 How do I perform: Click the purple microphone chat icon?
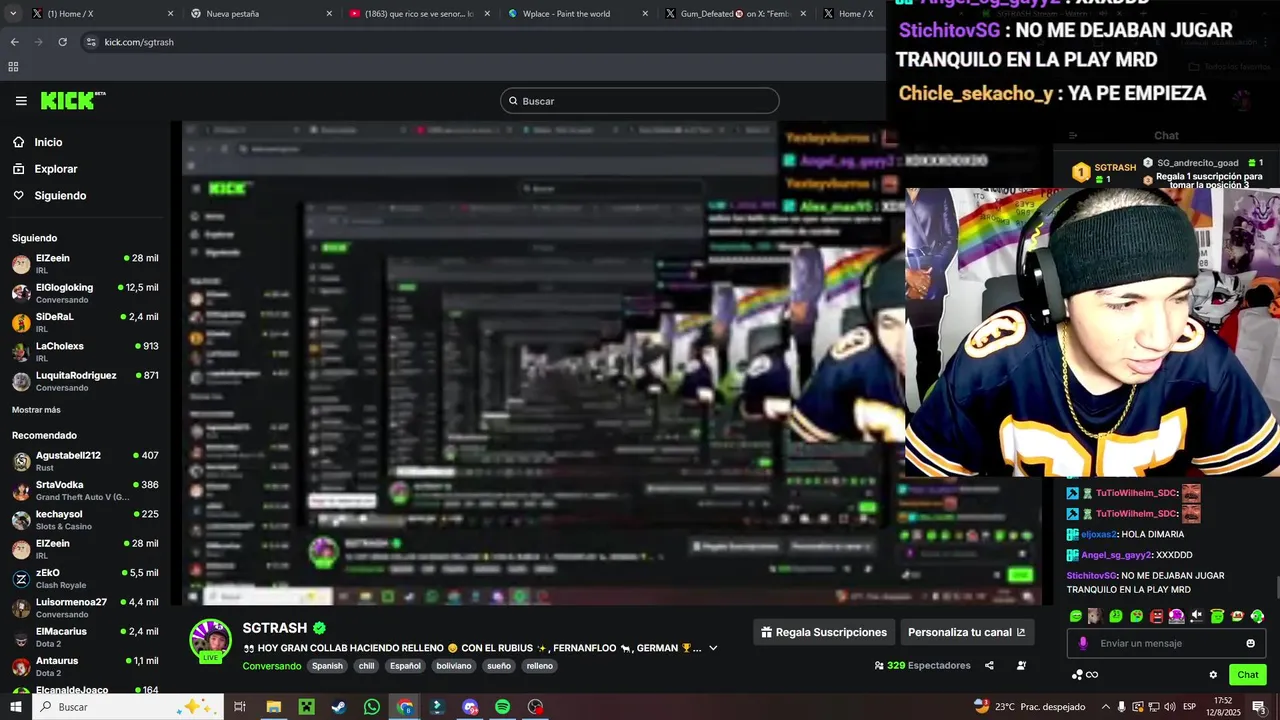(x=1083, y=643)
